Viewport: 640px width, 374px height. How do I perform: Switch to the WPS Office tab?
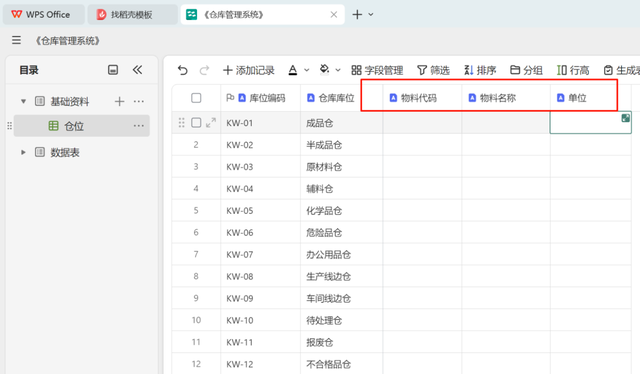pos(44,15)
